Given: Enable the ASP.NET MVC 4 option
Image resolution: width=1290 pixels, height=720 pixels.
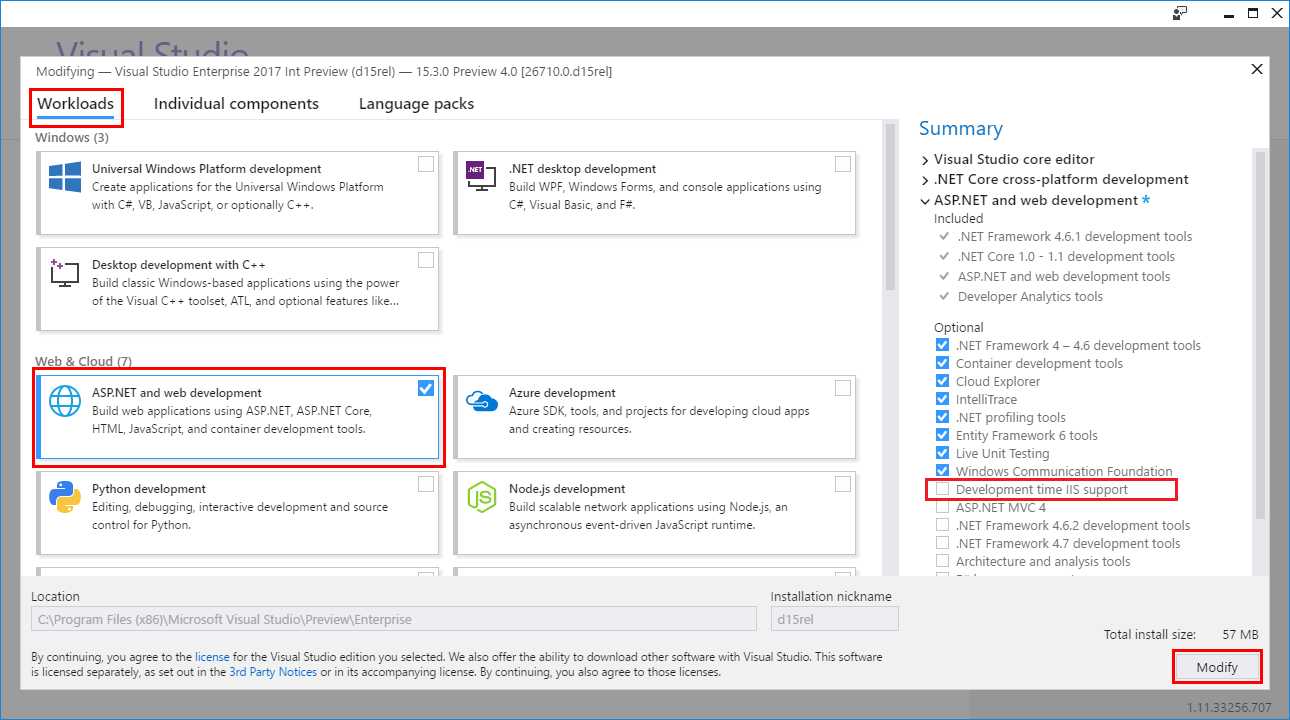Looking at the screenshot, I should pos(942,508).
